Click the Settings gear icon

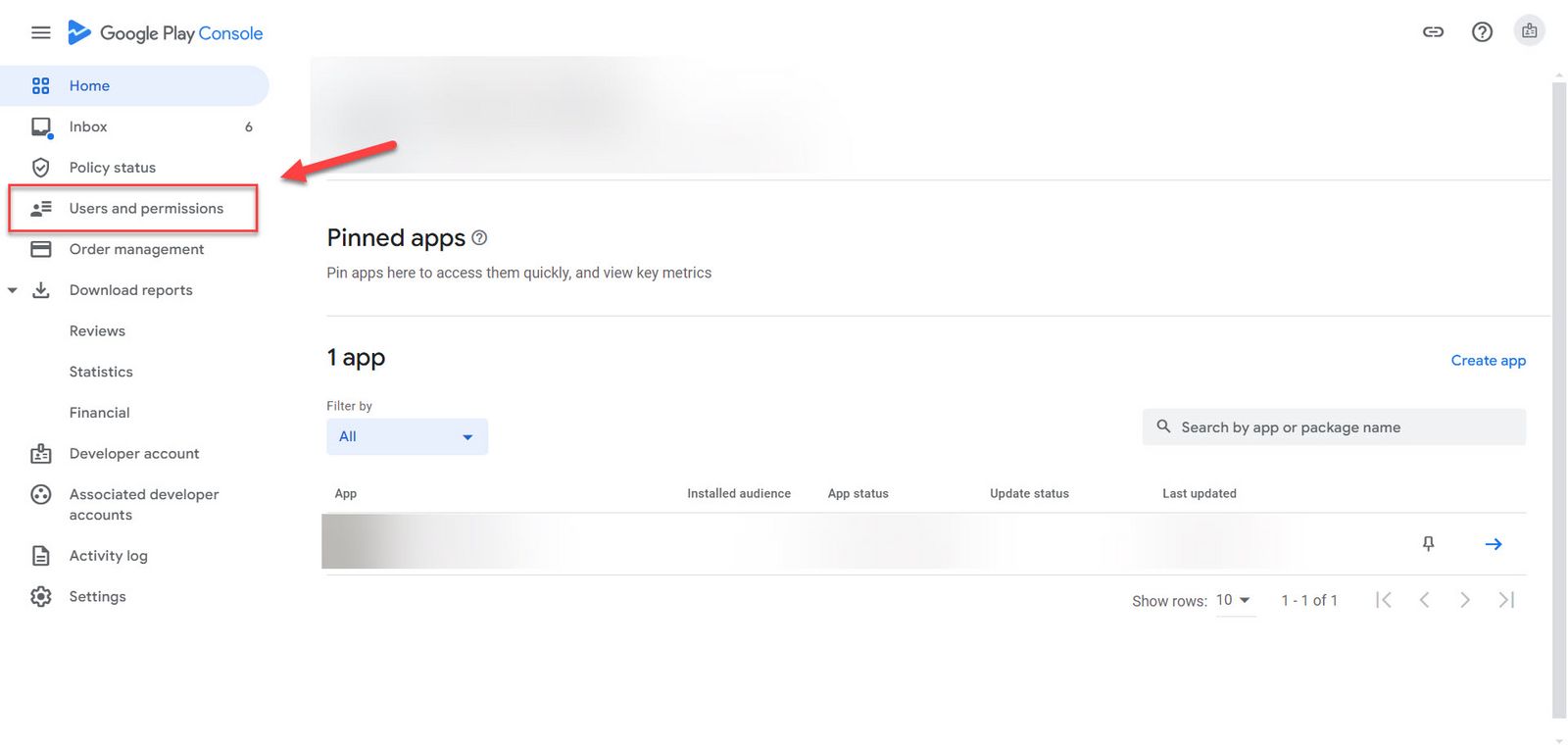(x=40, y=596)
